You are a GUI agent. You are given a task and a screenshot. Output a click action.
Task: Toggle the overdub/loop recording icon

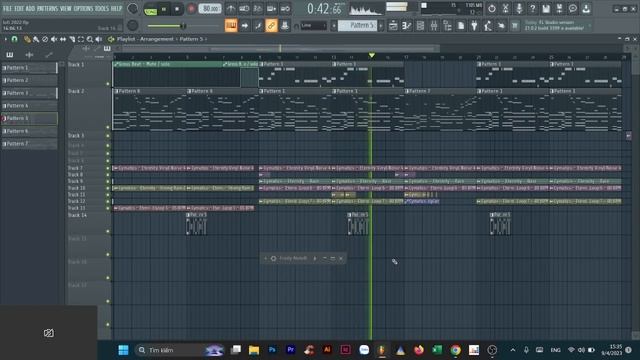[x=271, y=9]
